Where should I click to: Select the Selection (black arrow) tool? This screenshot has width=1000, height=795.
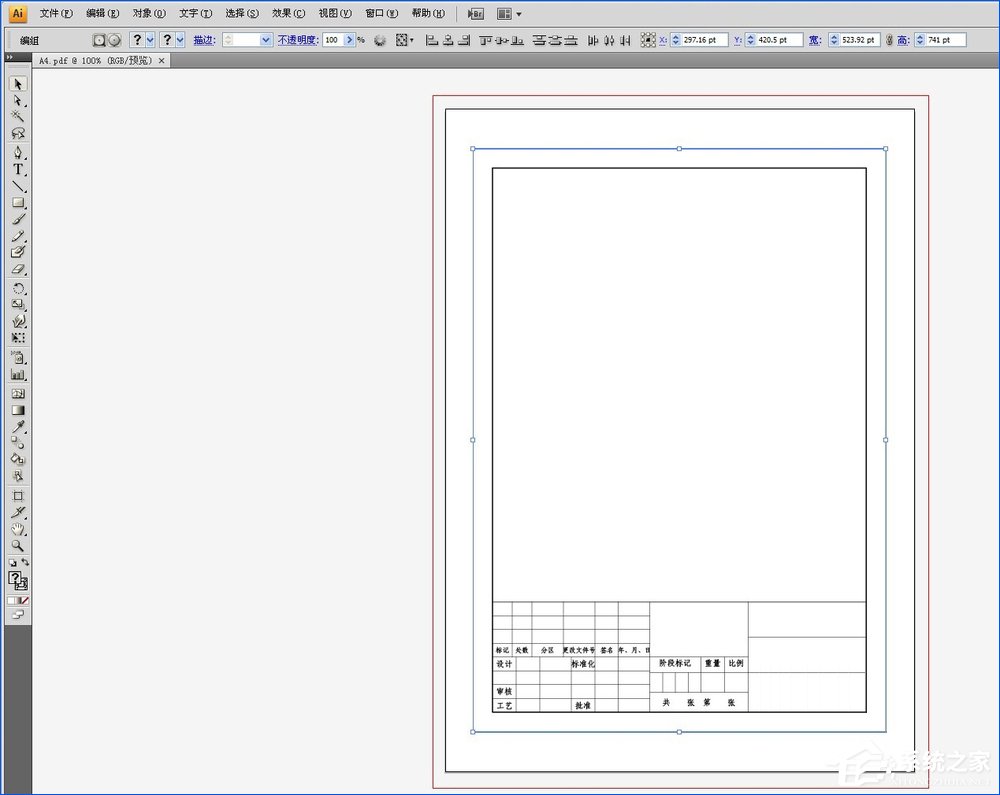pyautogui.click(x=18, y=85)
